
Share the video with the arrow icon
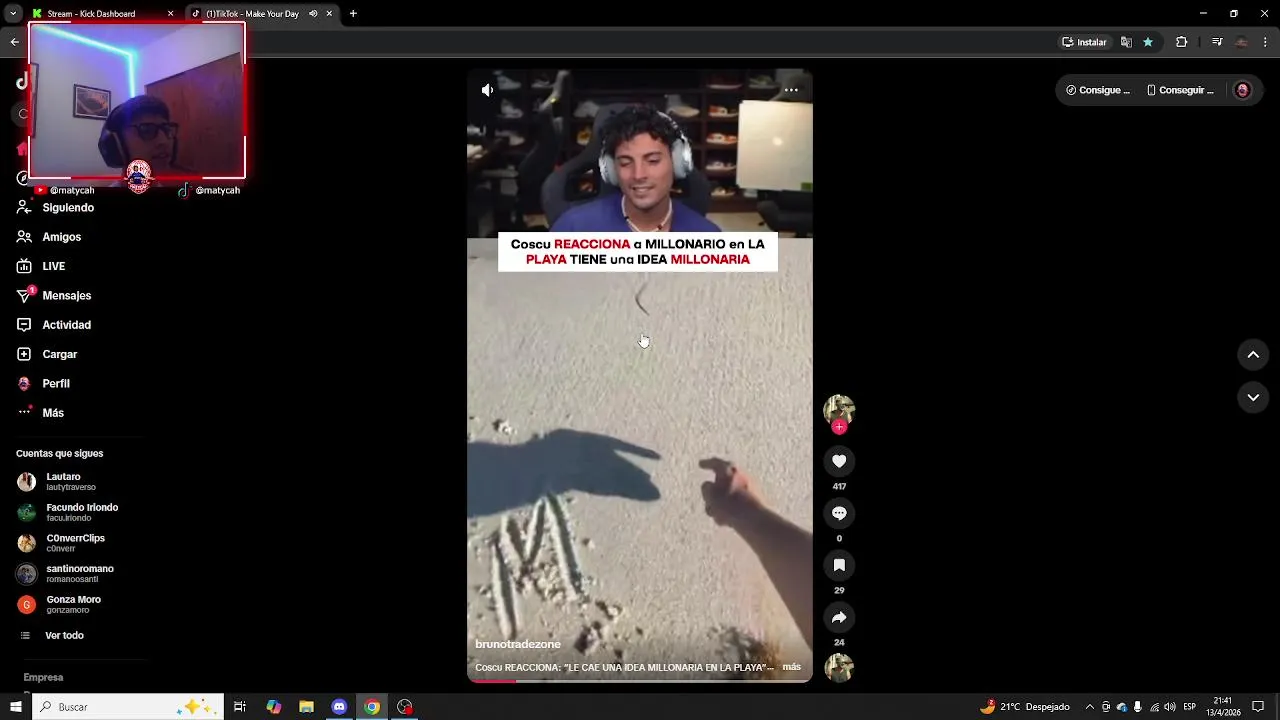click(839, 617)
